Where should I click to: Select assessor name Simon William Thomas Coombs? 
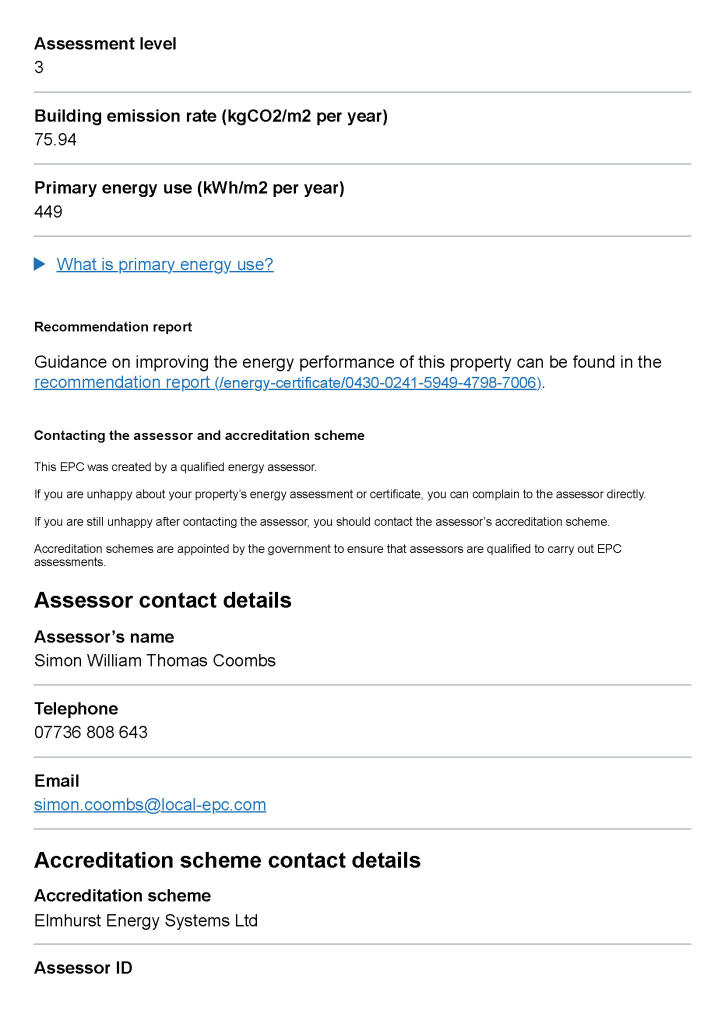coord(155,660)
